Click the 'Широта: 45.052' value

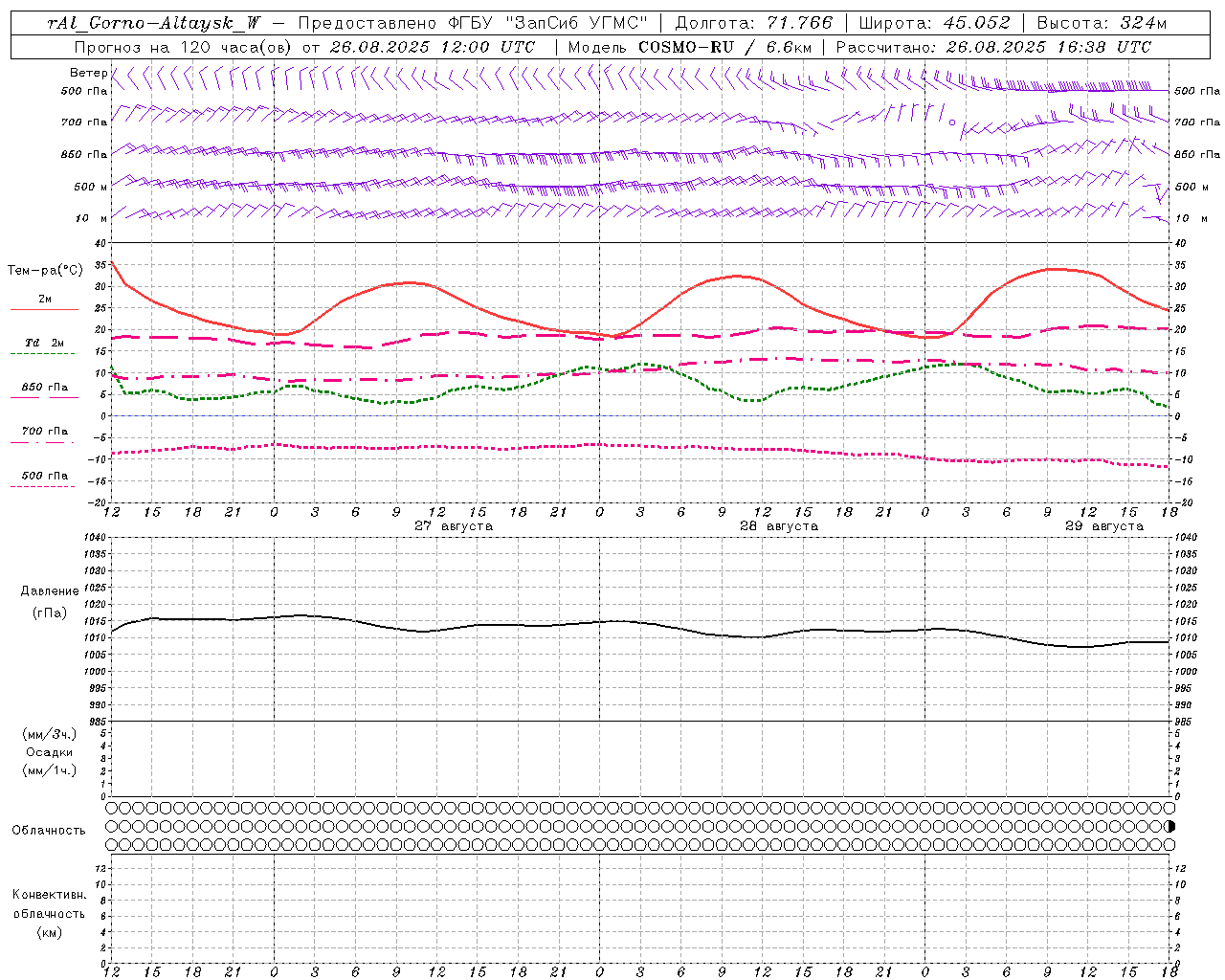coord(934,23)
